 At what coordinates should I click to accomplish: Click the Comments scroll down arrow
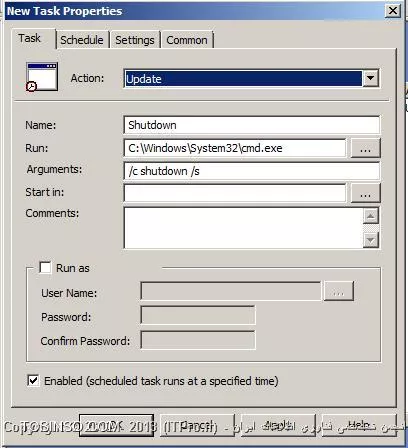[x=371, y=239]
